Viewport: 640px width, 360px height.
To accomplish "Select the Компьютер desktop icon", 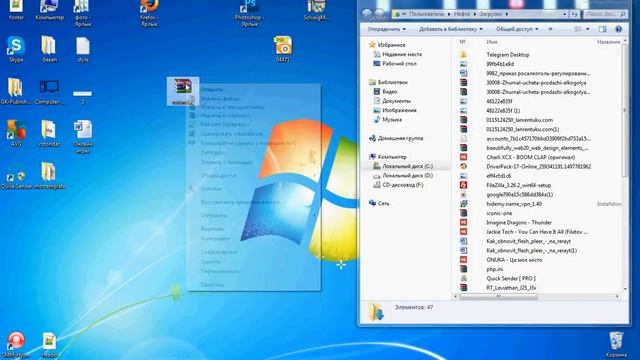I will click(x=49, y=10).
